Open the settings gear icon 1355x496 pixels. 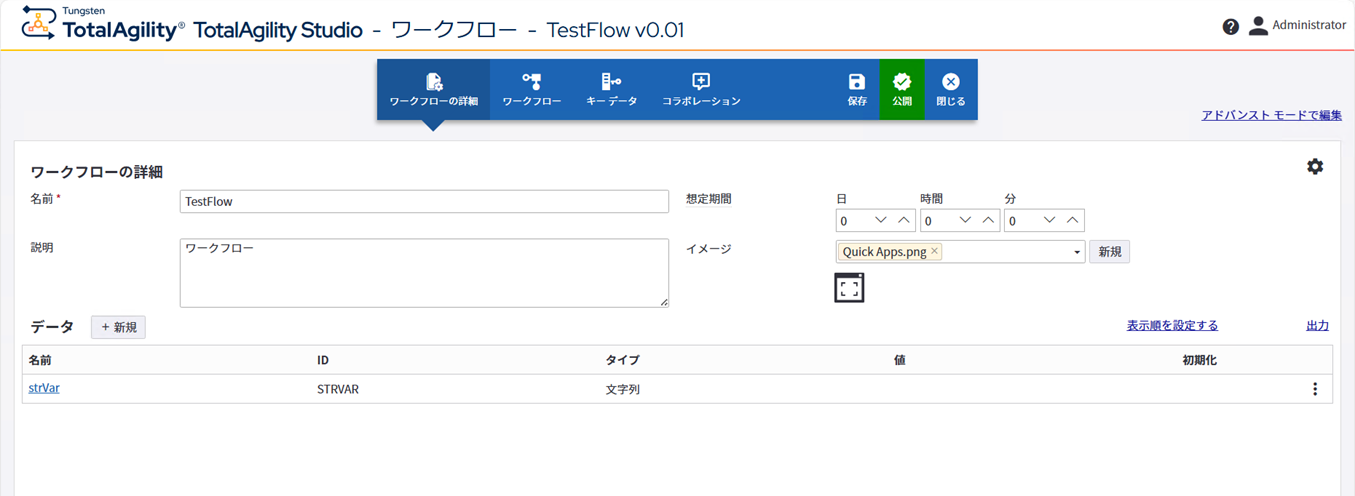click(1315, 166)
